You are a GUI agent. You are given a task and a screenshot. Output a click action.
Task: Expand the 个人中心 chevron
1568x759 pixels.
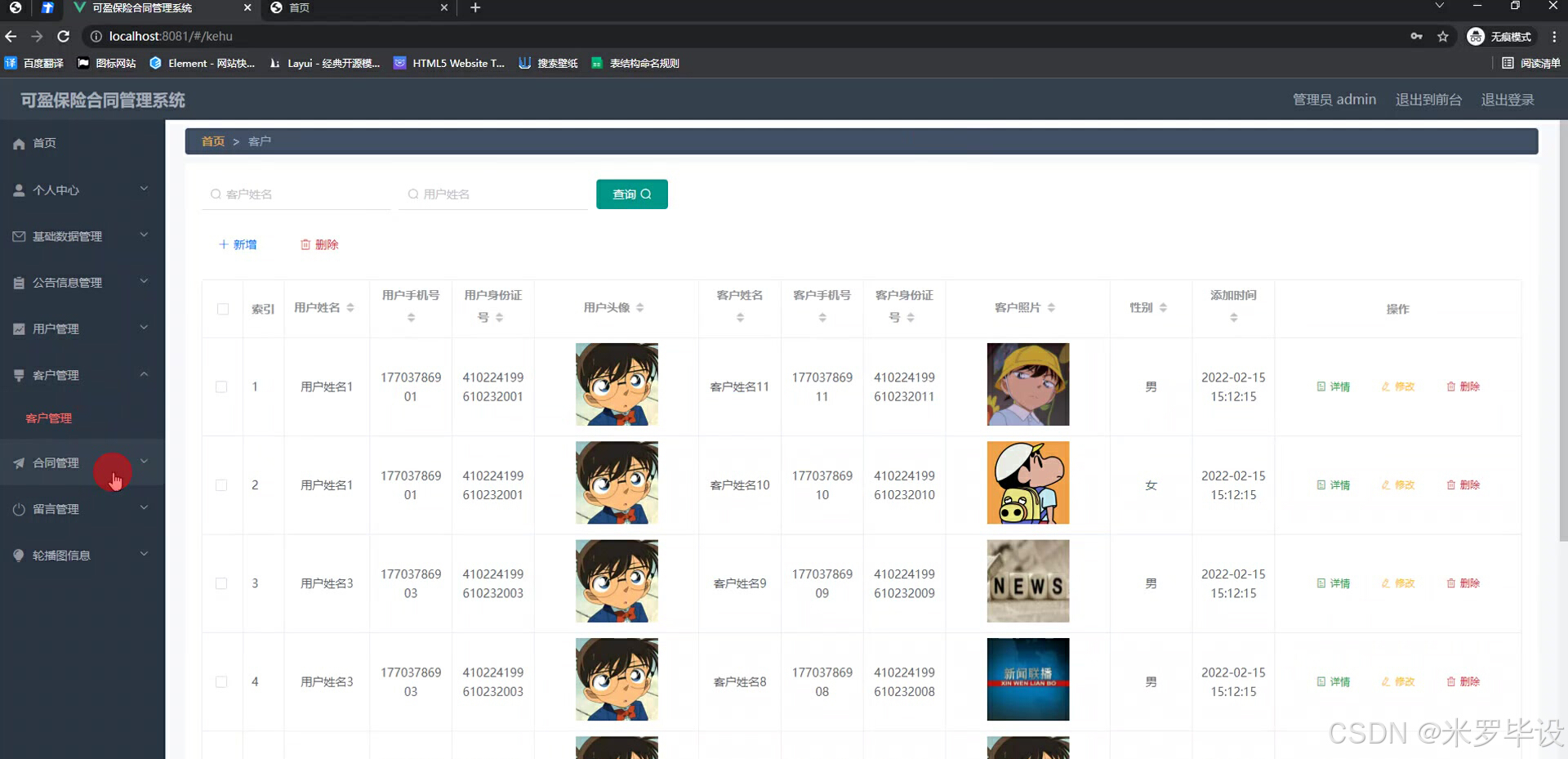coord(144,189)
